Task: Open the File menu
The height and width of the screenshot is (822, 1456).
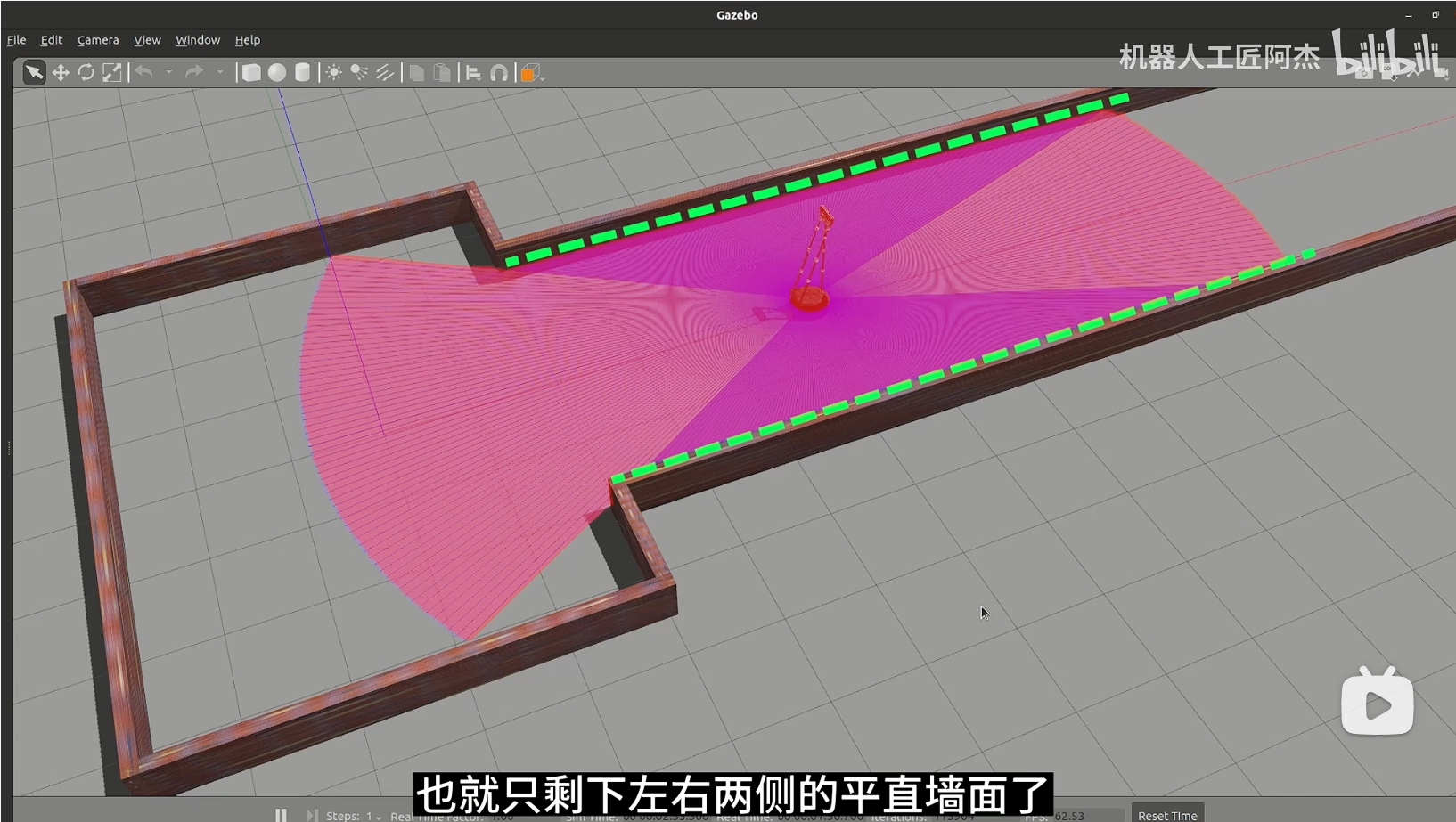Action: [x=16, y=40]
